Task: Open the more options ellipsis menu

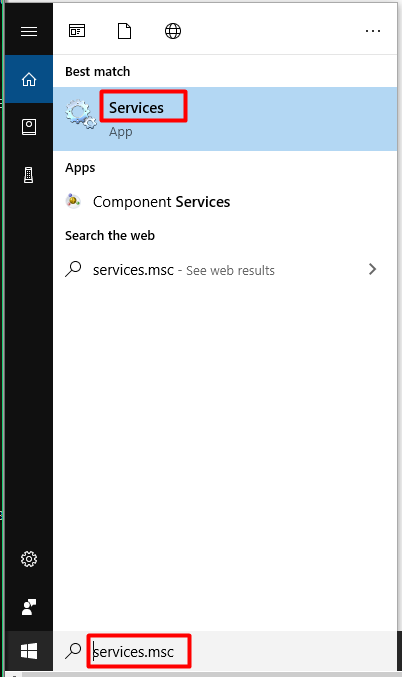Action: coord(373,31)
